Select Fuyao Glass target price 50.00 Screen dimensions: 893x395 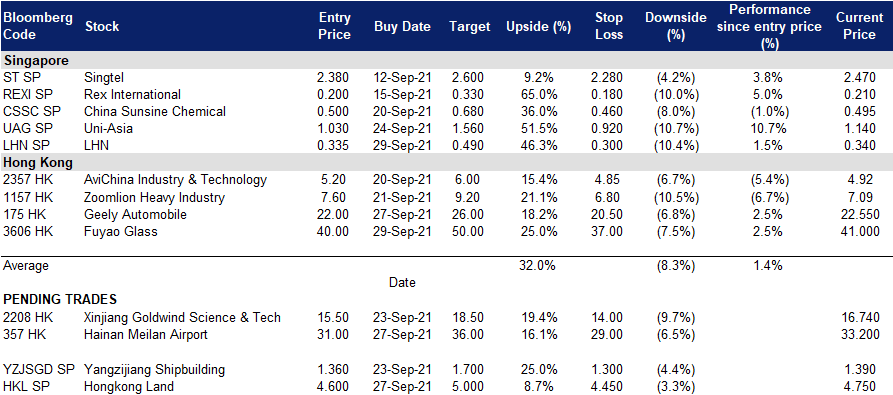(x=469, y=232)
